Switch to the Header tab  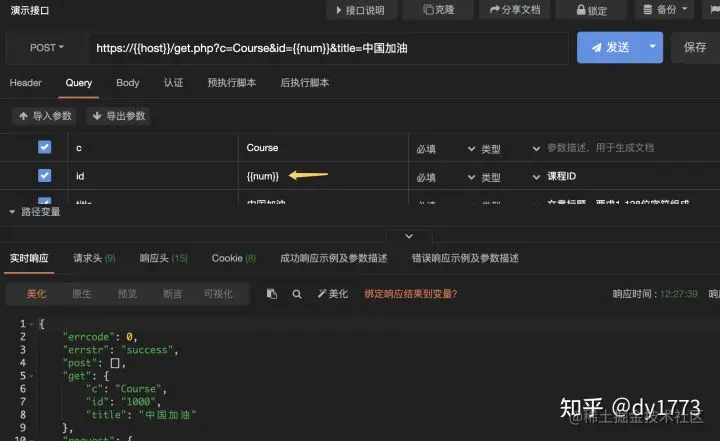coord(25,83)
